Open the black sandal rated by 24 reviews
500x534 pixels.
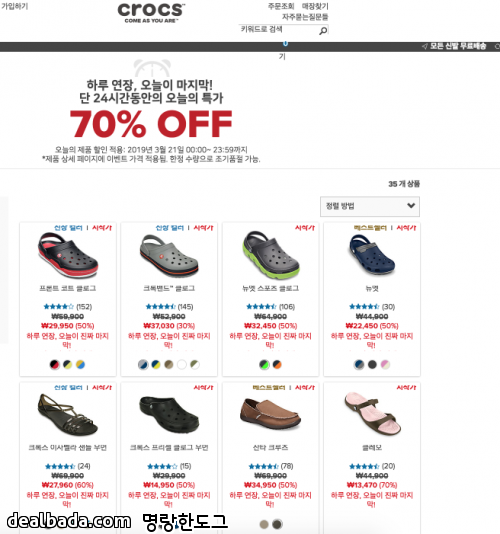coord(67,414)
